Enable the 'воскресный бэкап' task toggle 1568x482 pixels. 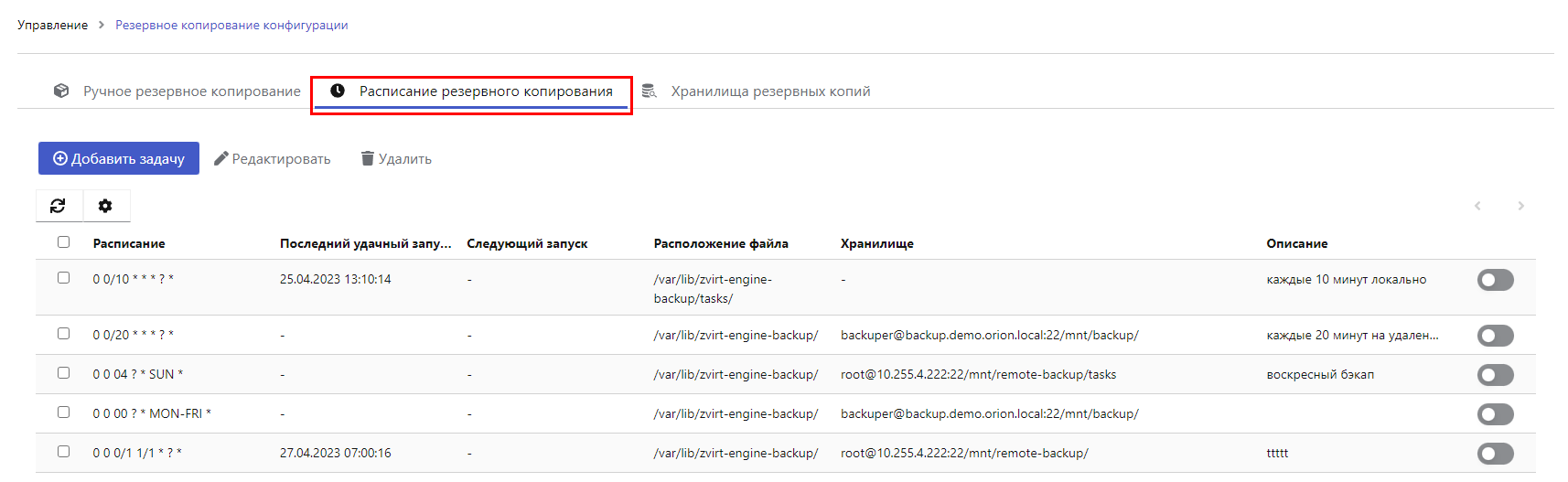[x=1495, y=375]
